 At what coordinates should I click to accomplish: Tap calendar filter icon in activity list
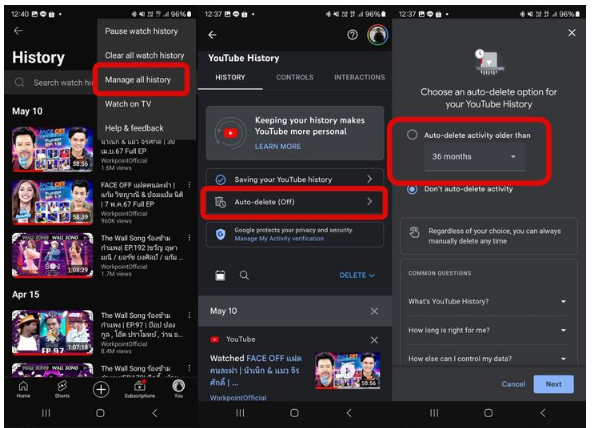tap(220, 275)
